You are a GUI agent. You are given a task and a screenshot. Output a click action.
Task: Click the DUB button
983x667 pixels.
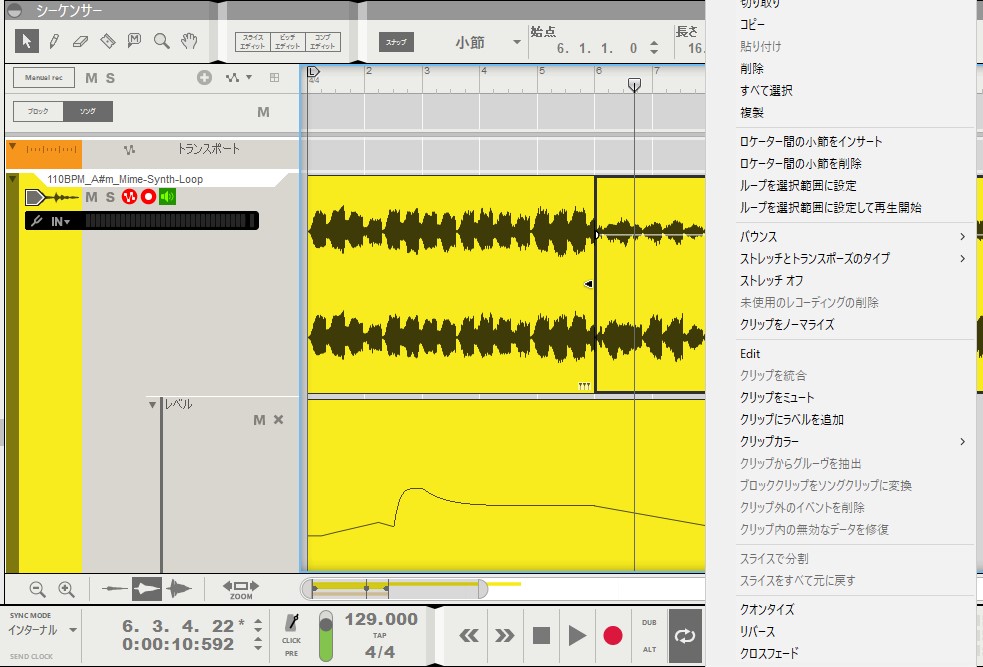coord(649,622)
